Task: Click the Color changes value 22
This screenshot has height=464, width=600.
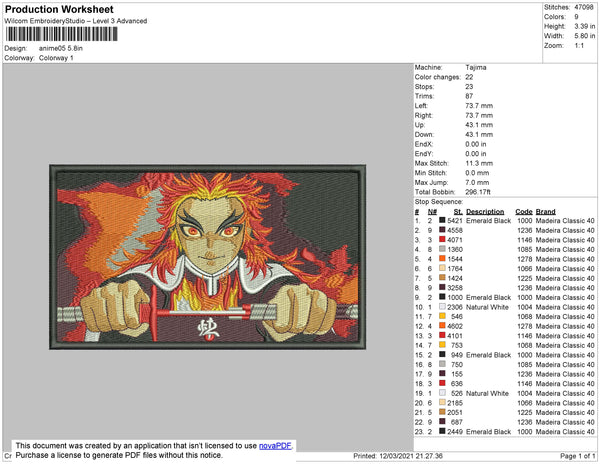Action: point(470,77)
